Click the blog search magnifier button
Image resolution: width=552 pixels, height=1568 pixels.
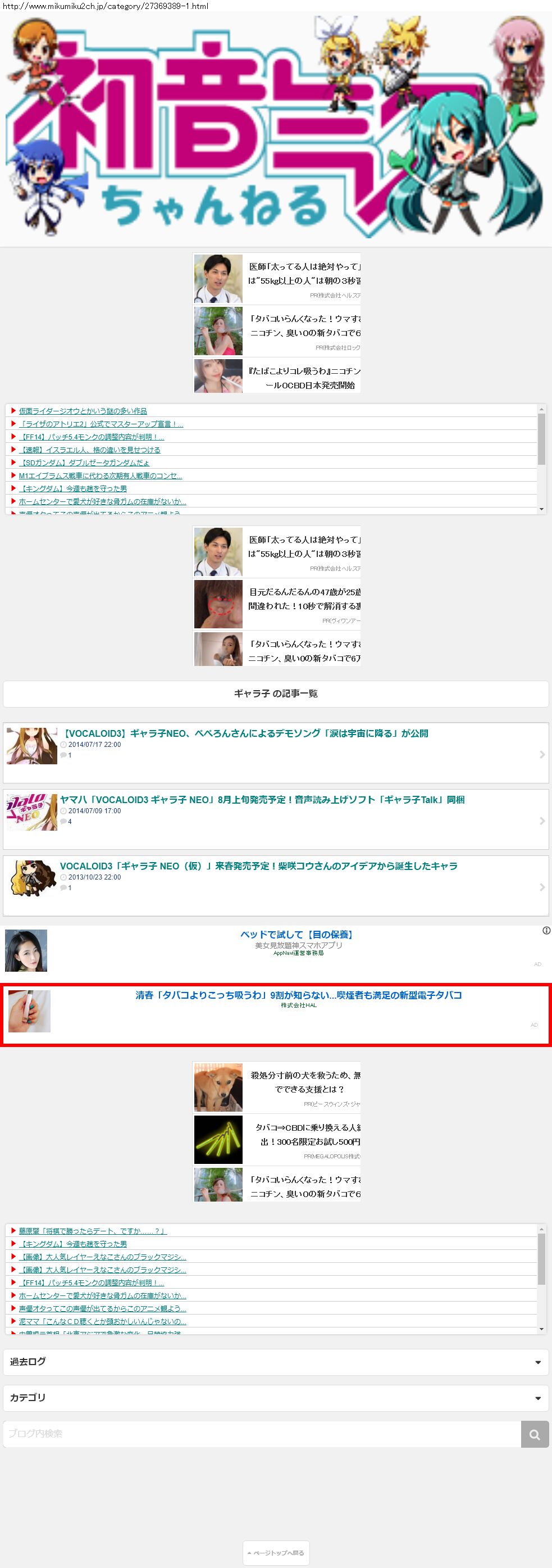535,1434
